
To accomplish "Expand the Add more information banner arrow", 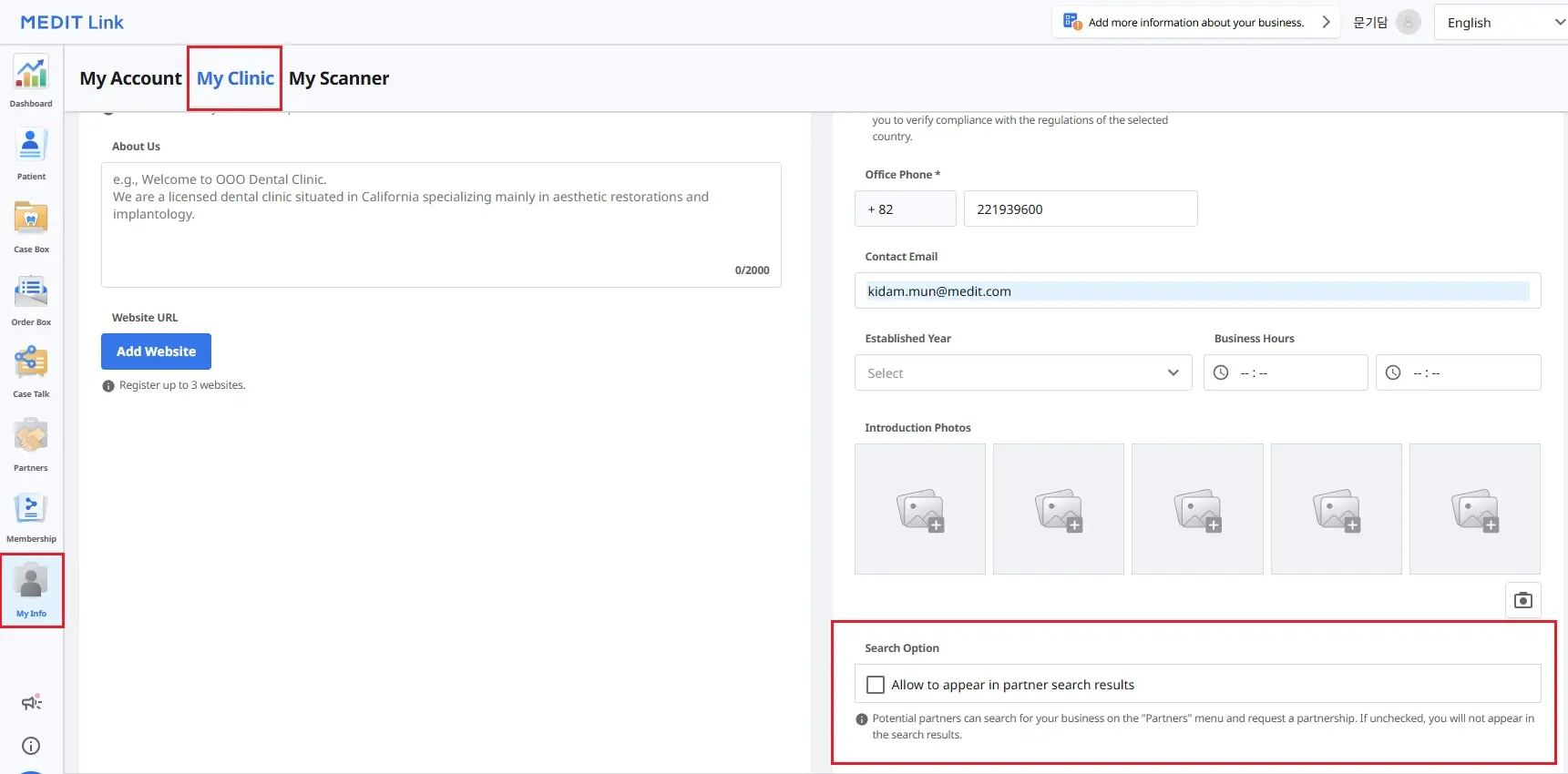I will 1326,22.
